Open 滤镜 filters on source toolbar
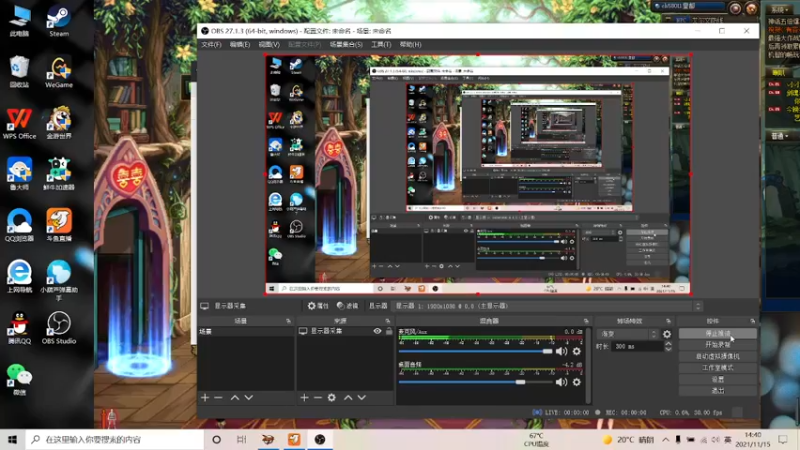Image resolution: width=800 pixels, height=450 pixels. [347, 306]
